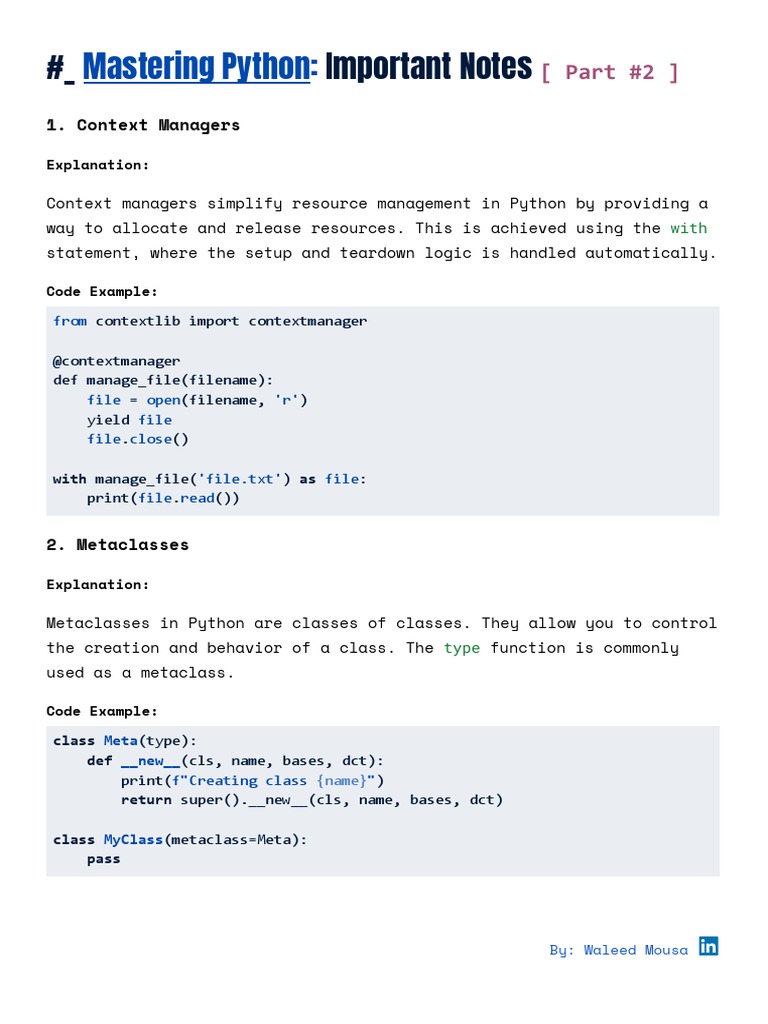Click the 'print(file.read())' code line

[163, 498]
